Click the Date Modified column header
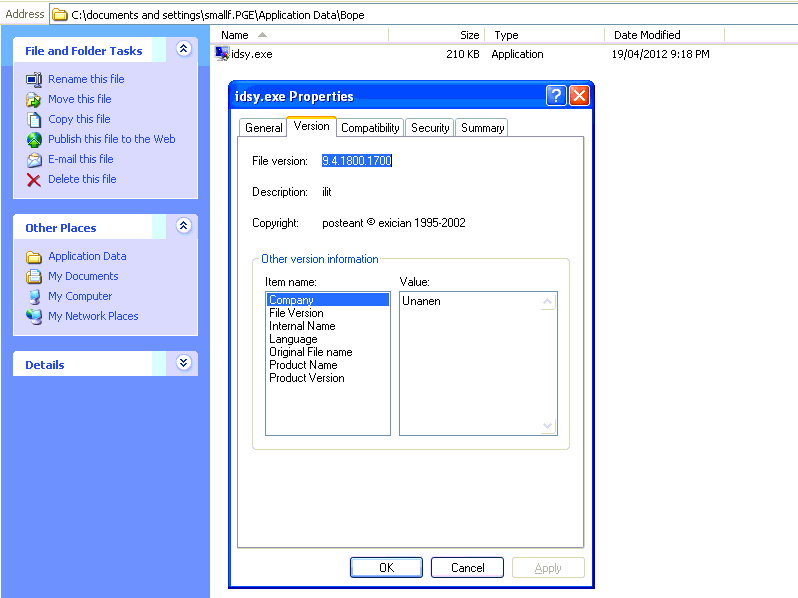 [665, 35]
